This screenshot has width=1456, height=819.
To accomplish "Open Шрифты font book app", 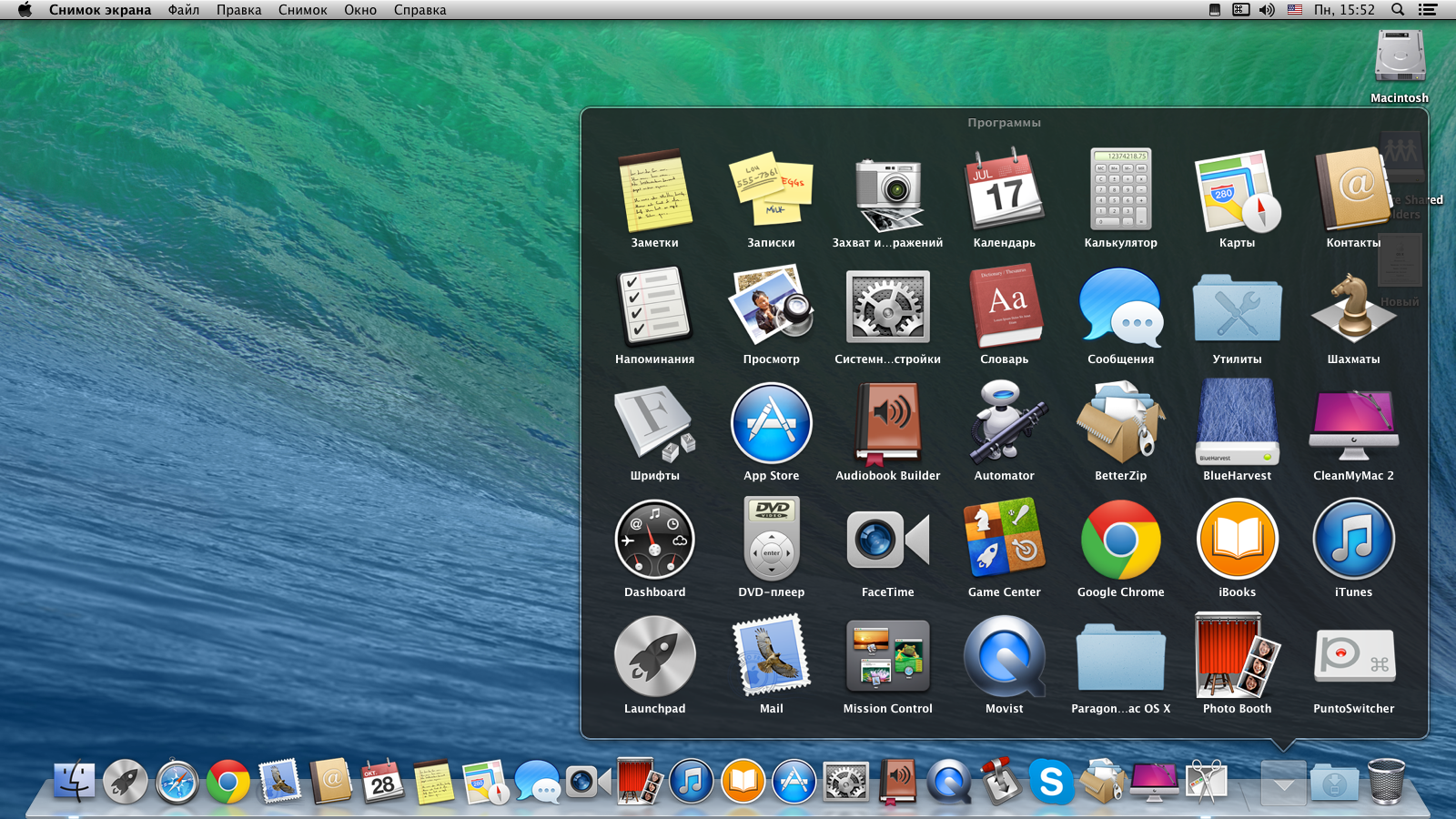I will click(x=655, y=423).
